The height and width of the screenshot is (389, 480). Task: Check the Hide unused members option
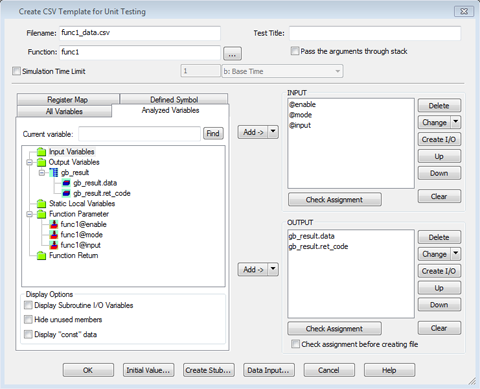tap(28, 319)
